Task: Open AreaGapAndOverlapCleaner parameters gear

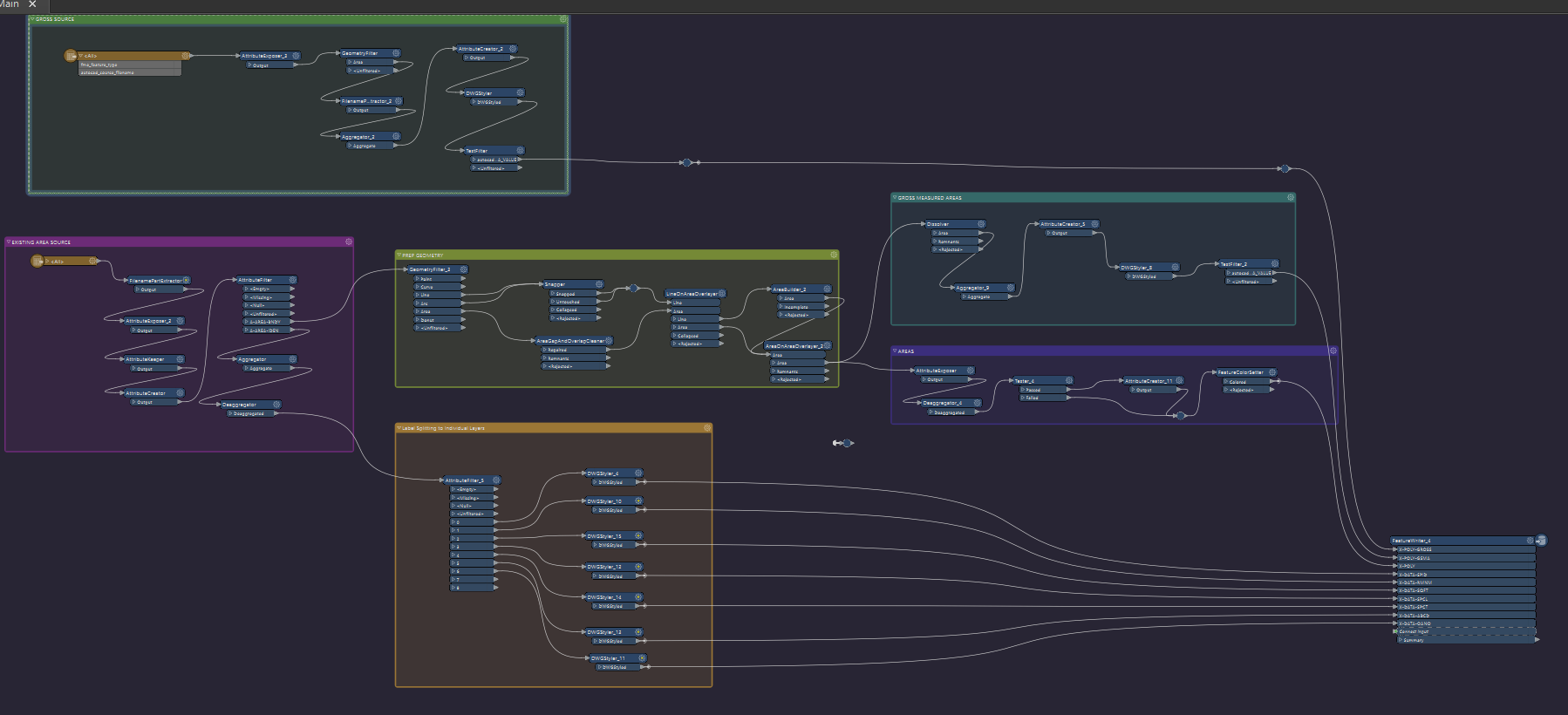Action: click(609, 341)
